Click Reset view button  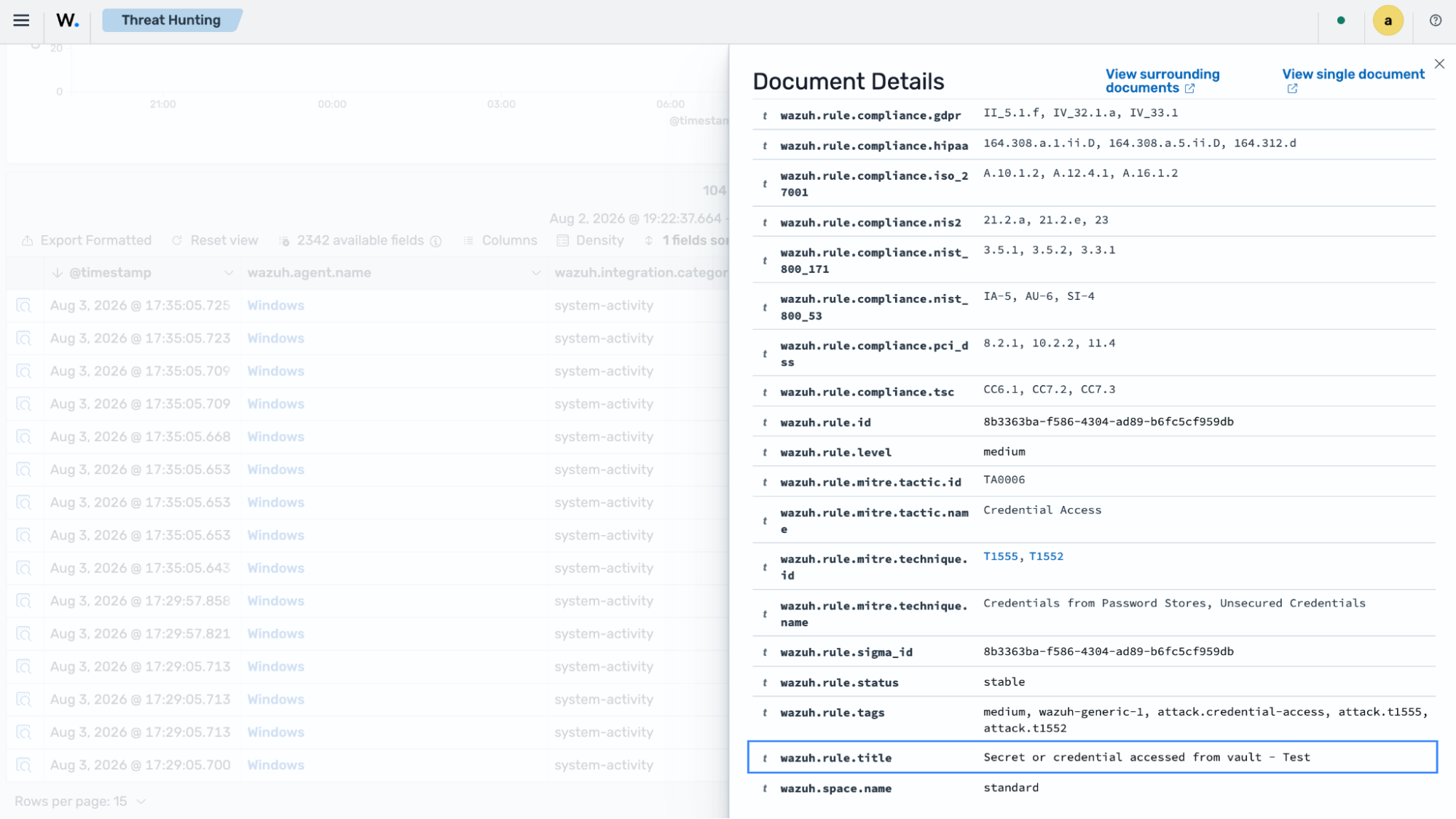[215, 240]
